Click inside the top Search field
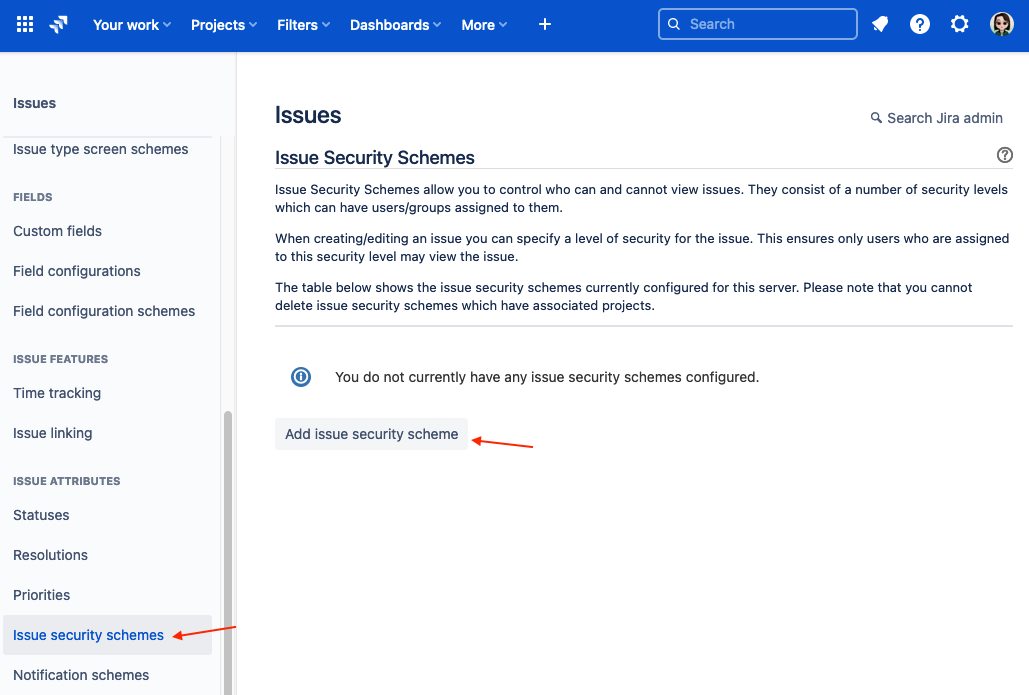The image size is (1029, 695). pyautogui.click(x=757, y=24)
